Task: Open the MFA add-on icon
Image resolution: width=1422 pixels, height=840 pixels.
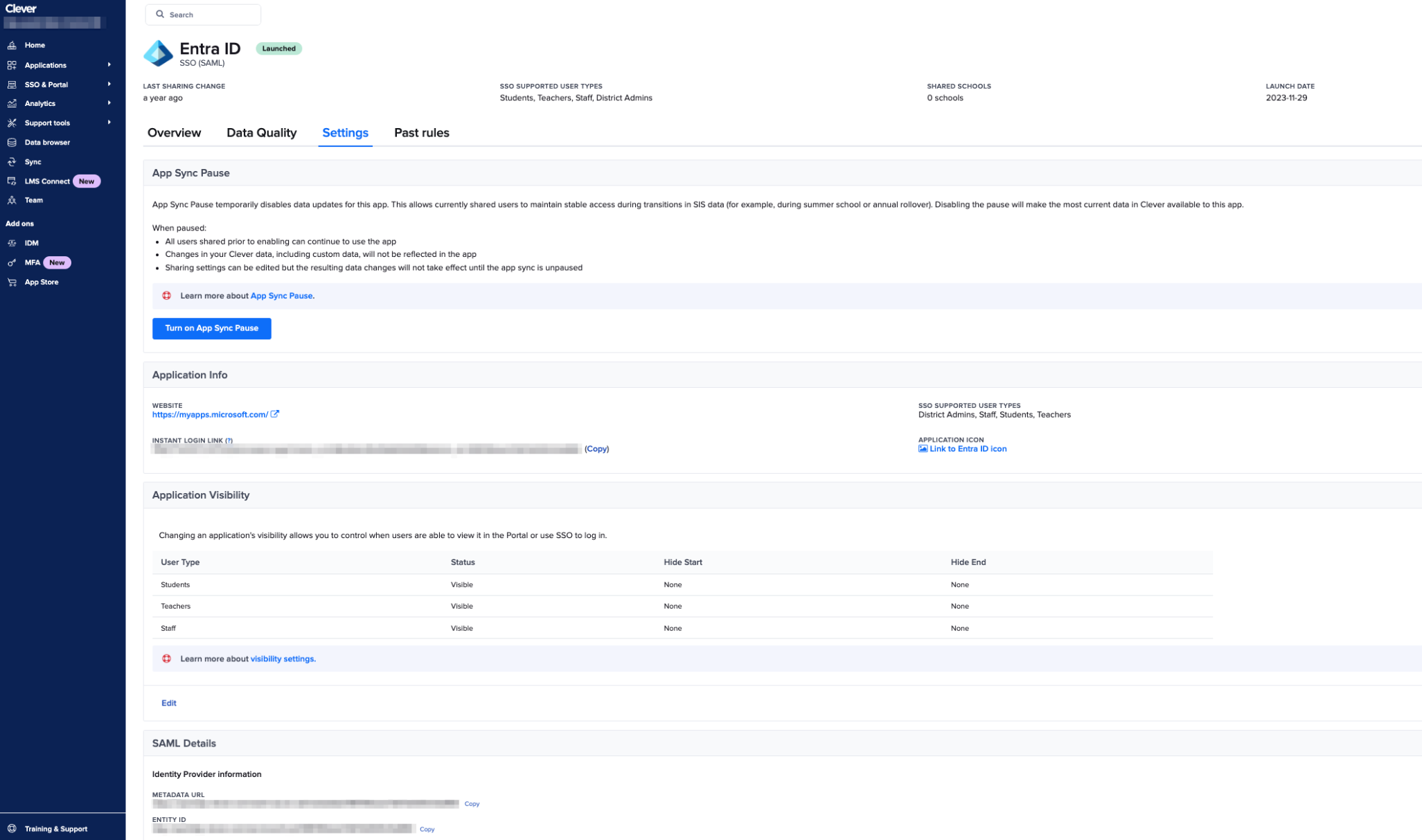Action: click(x=12, y=262)
